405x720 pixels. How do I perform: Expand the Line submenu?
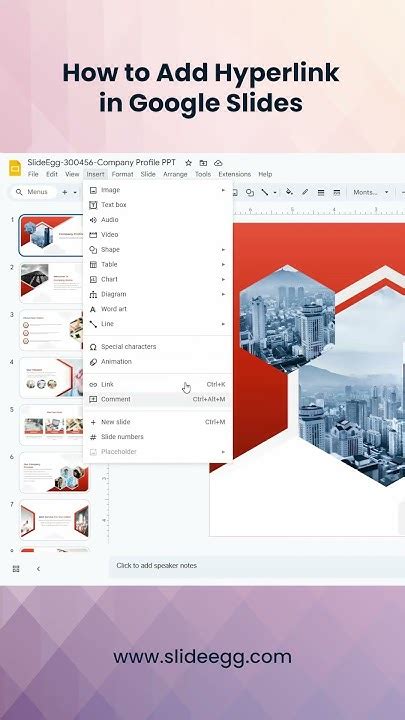[158, 324]
